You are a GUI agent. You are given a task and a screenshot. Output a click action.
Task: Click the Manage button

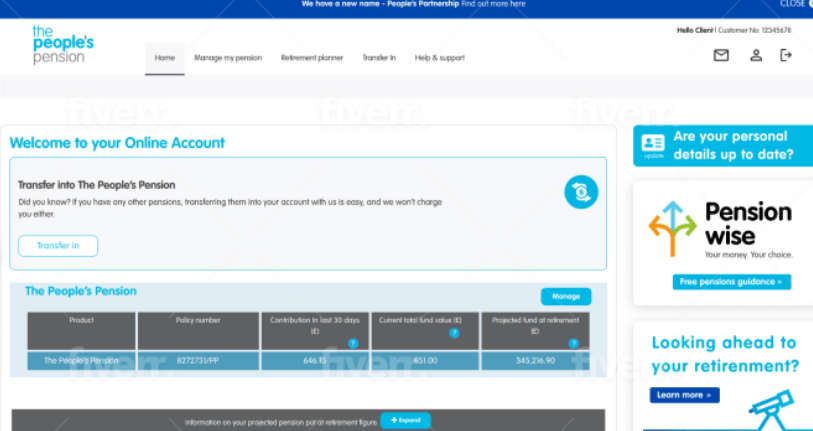point(566,297)
